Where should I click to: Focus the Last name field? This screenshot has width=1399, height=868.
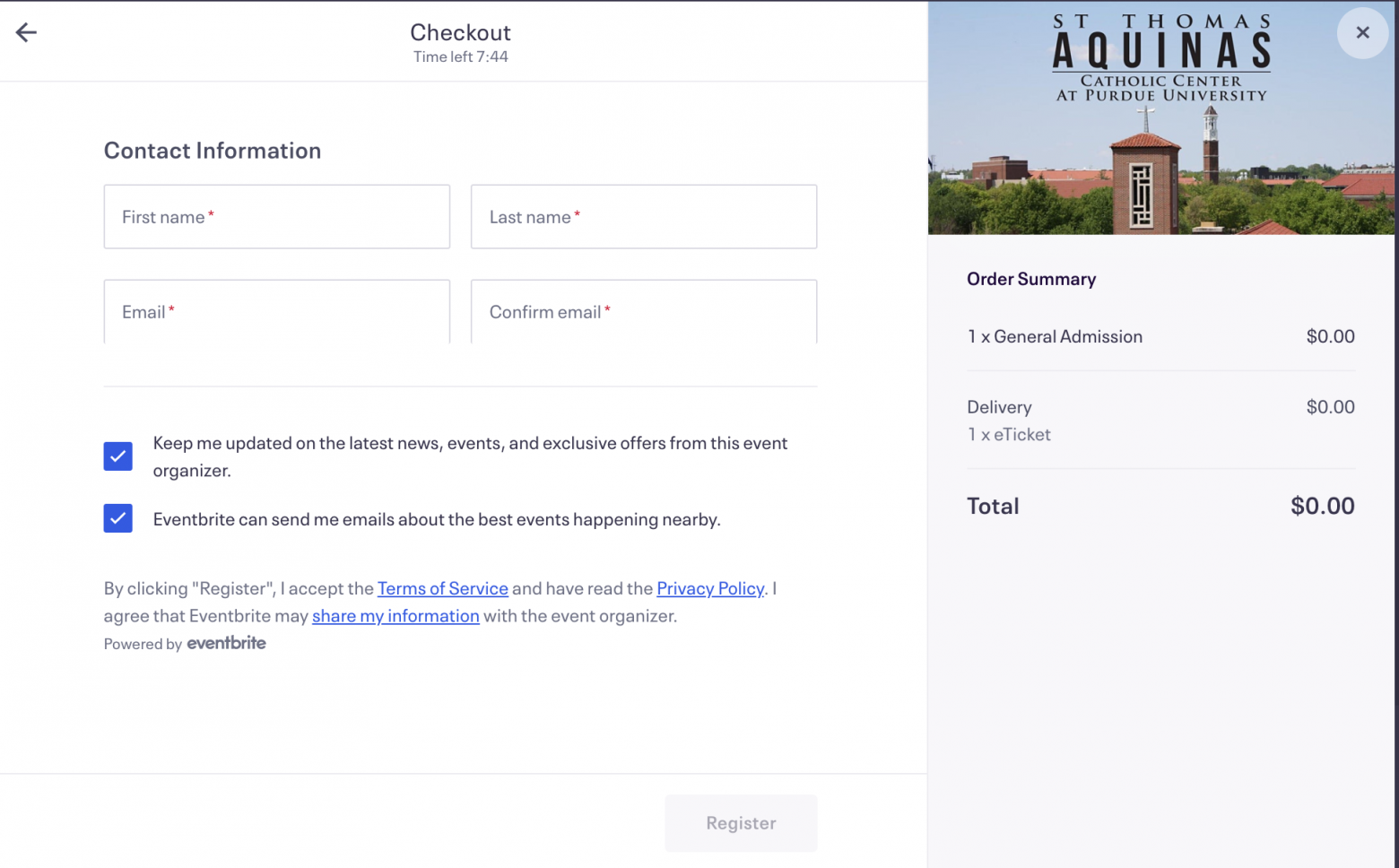644,217
